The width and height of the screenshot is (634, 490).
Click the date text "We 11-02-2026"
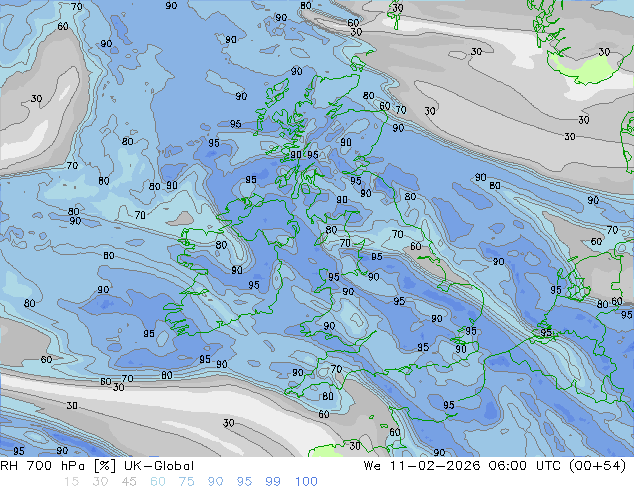click(422, 466)
